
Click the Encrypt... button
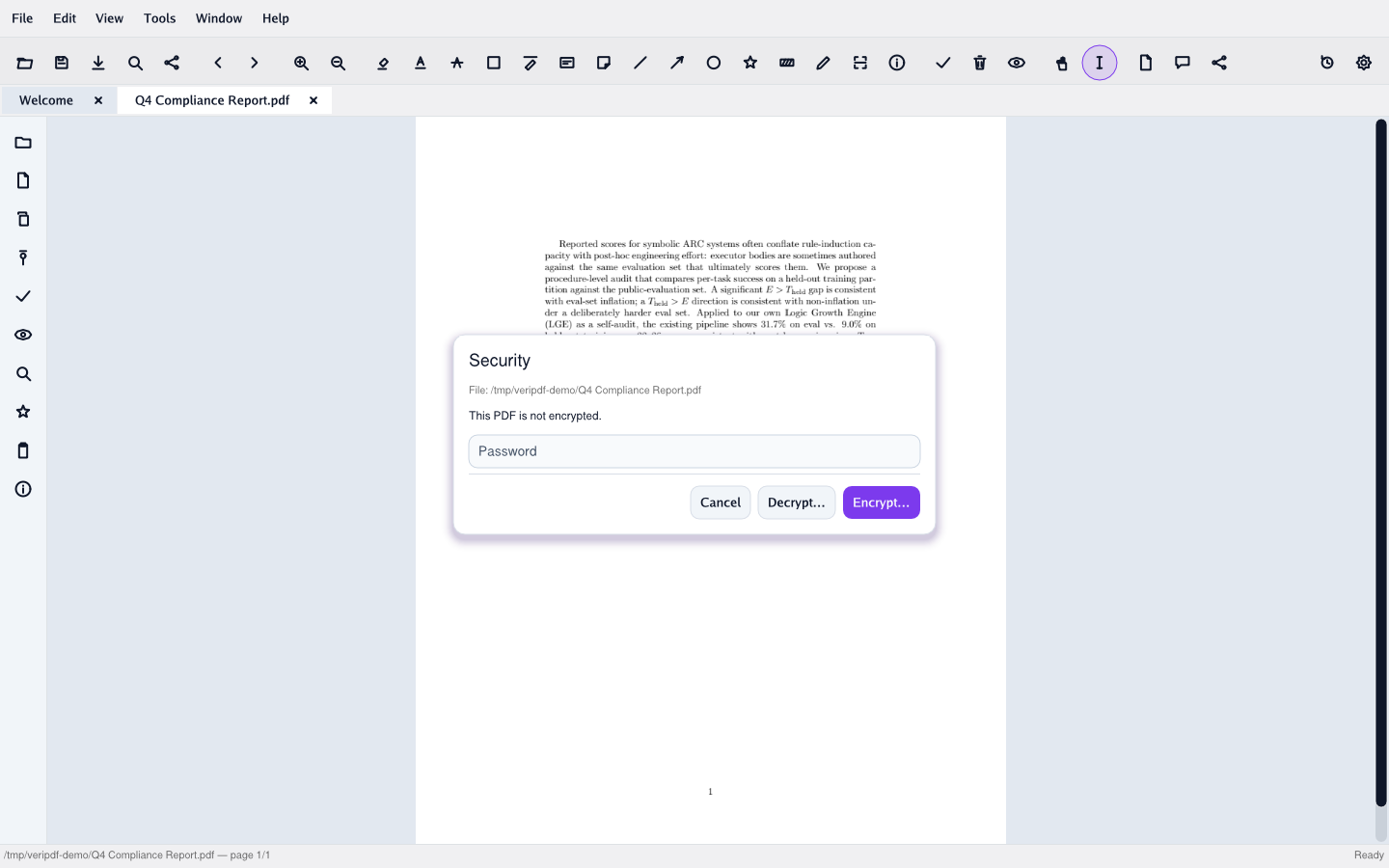(882, 502)
